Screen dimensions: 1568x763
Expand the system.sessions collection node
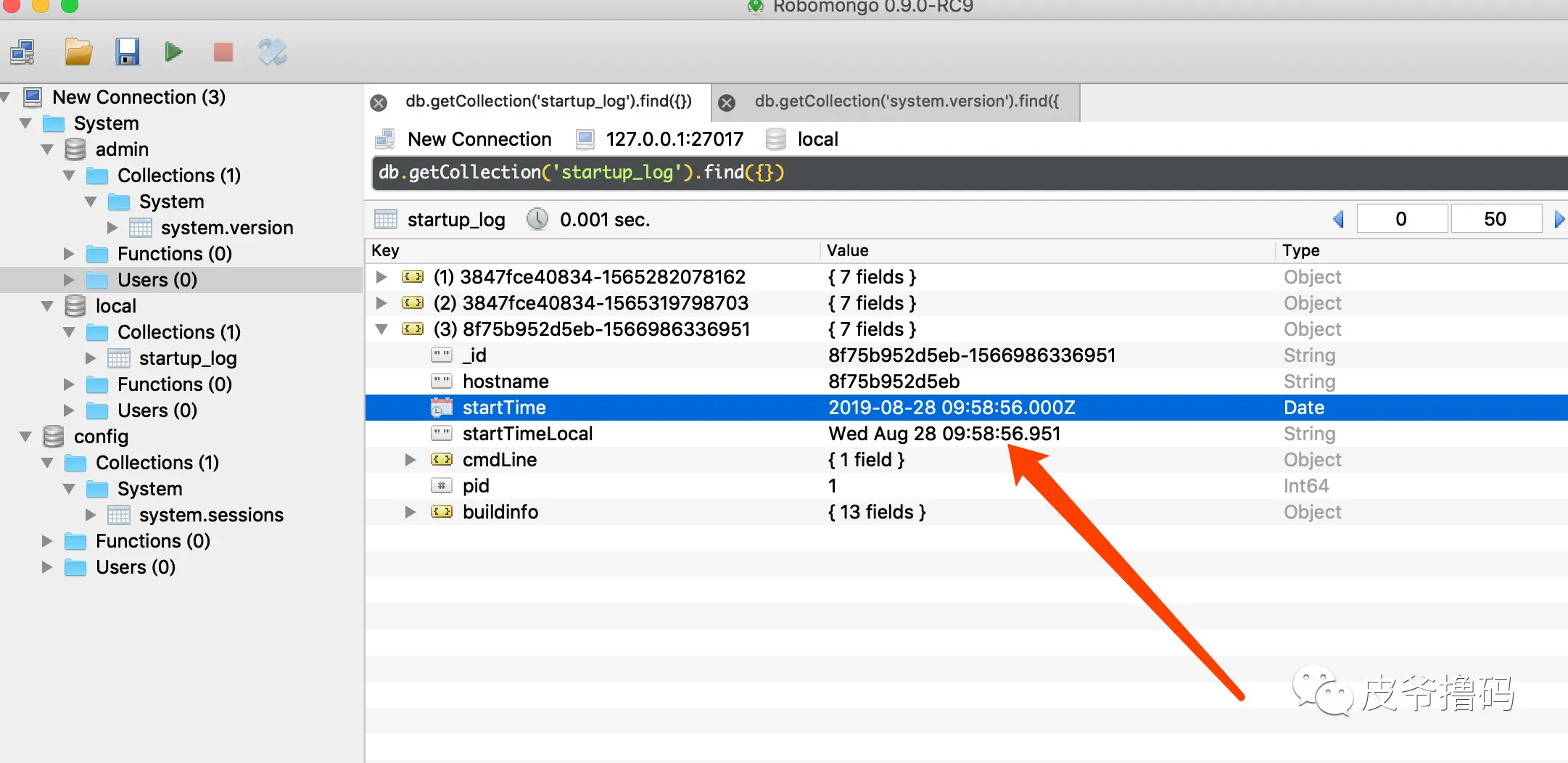coord(91,515)
